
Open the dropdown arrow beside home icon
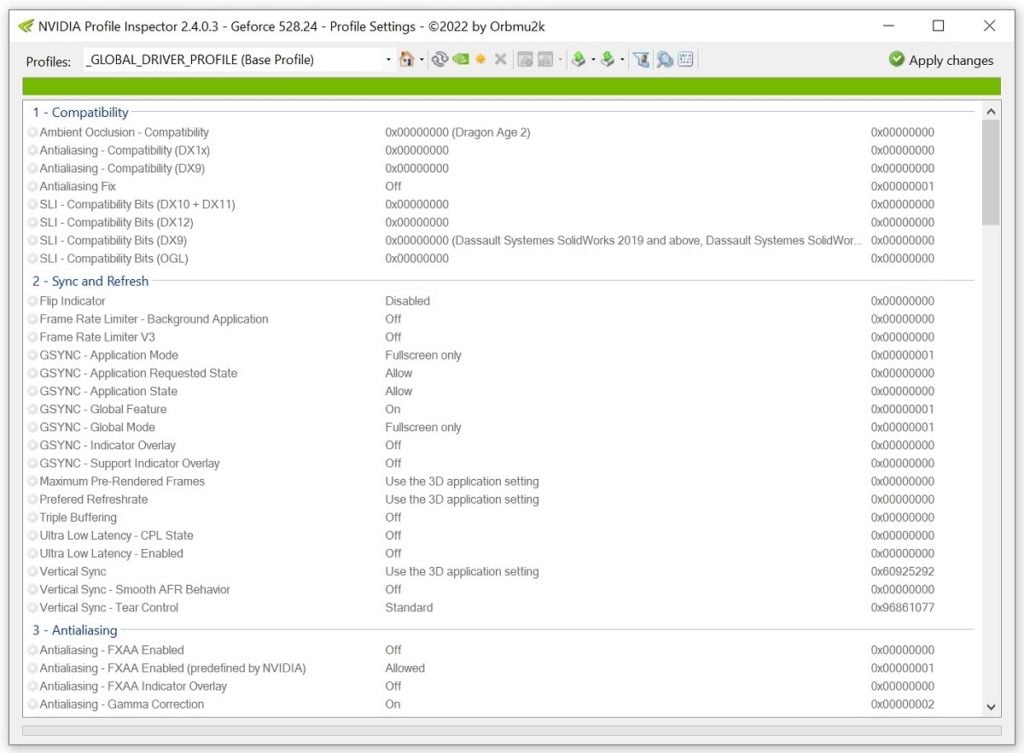pos(422,60)
